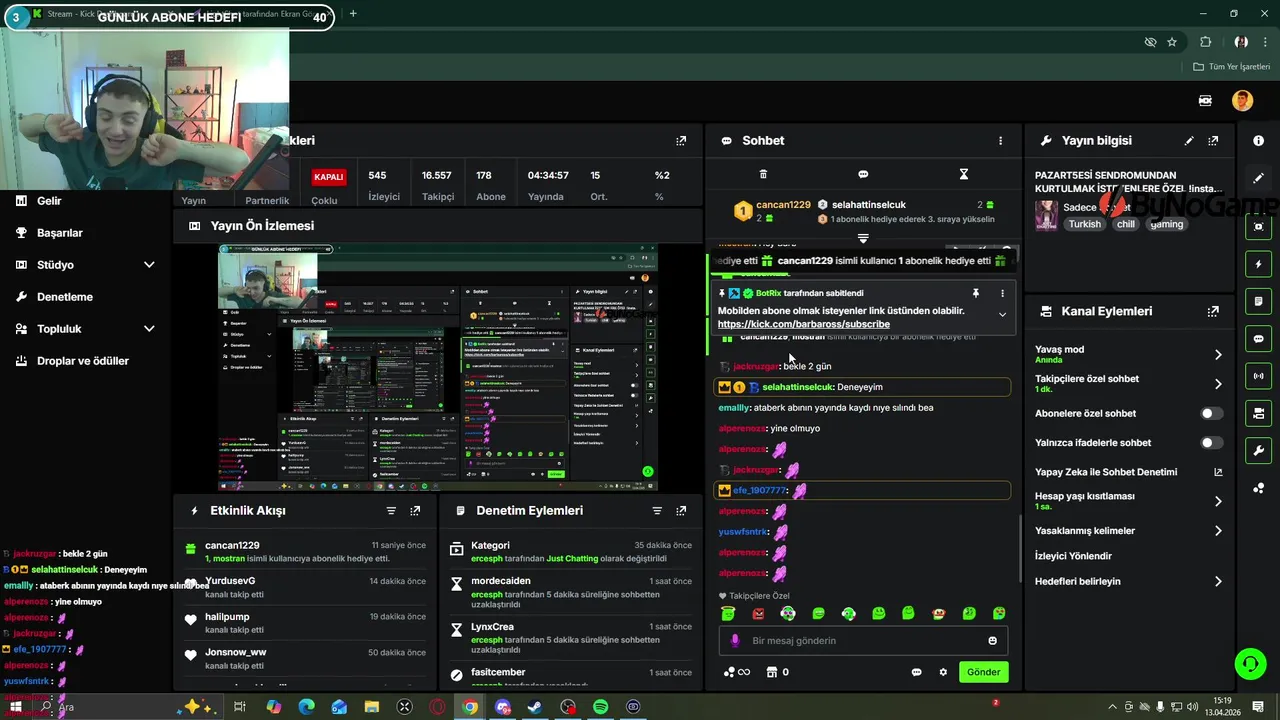
Task: Open Droplar ve ödüller in sidebar
Action: click(x=83, y=361)
